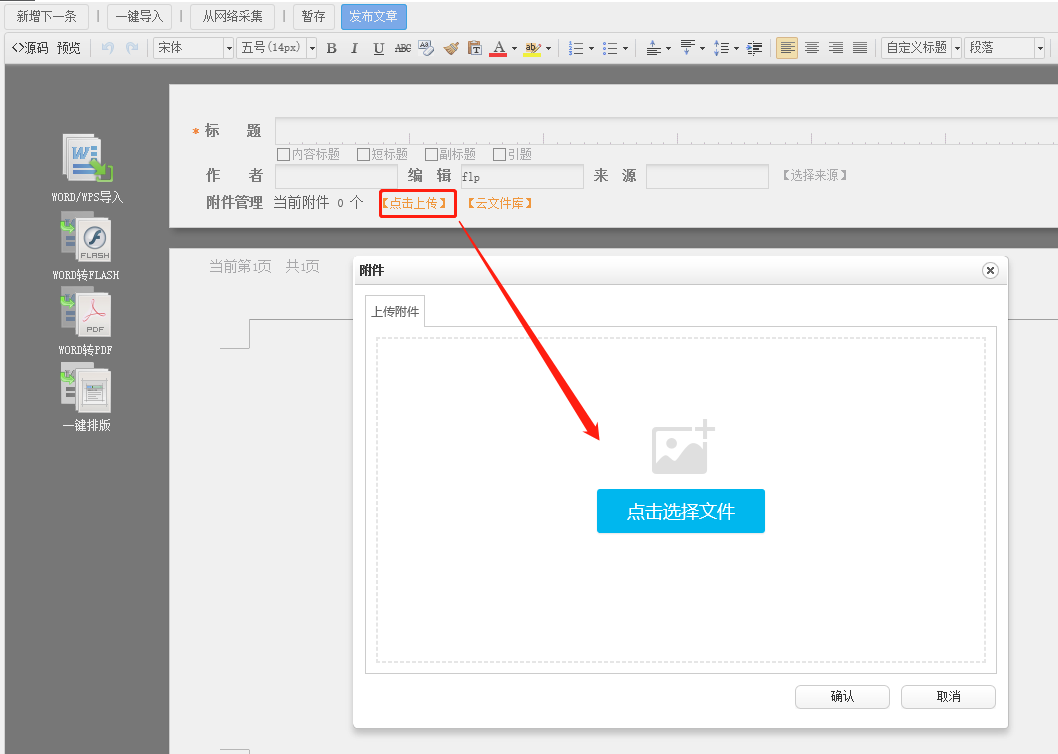
Task: Apply strikethrough formatting from the toolbar
Action: 402,48
